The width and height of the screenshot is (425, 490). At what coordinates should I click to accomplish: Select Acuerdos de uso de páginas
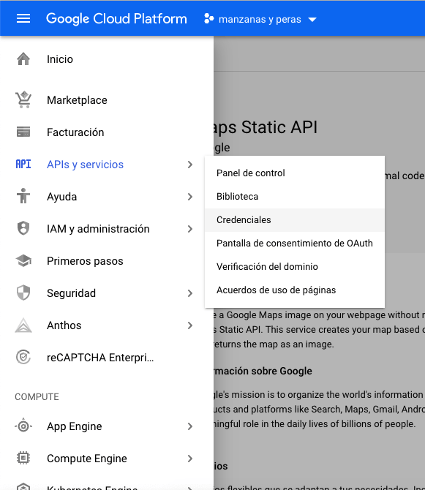click(x=295, y=290)
